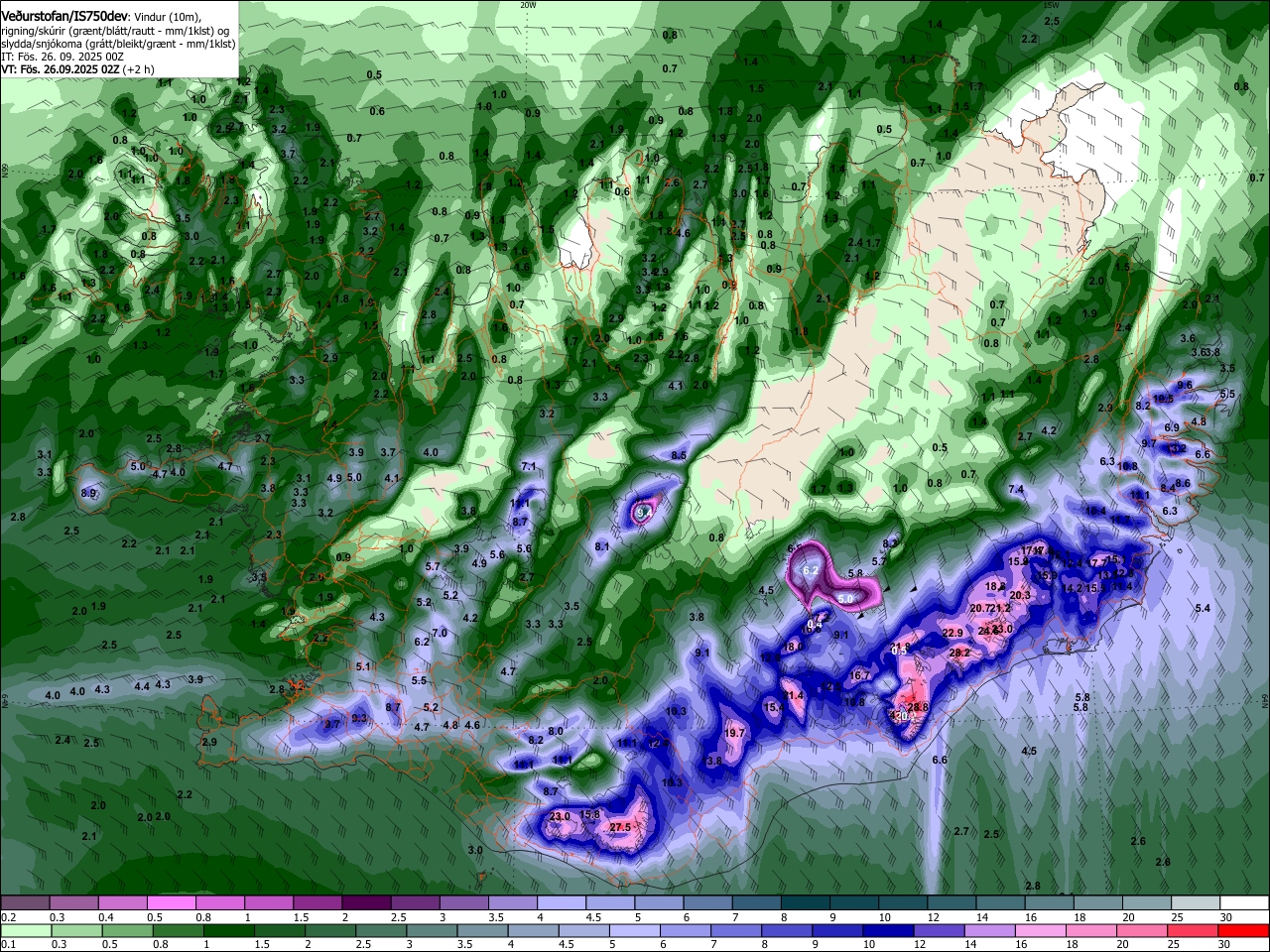Click the 5.4 value over the eastern sea

pos(1204,608)
